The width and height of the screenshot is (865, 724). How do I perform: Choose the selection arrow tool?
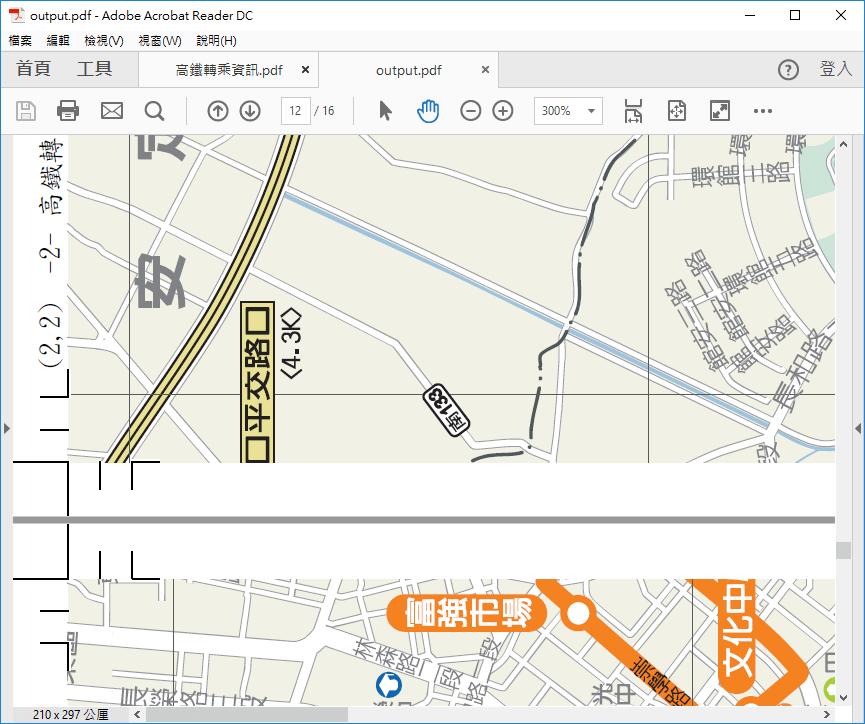(x=385, y=111)
